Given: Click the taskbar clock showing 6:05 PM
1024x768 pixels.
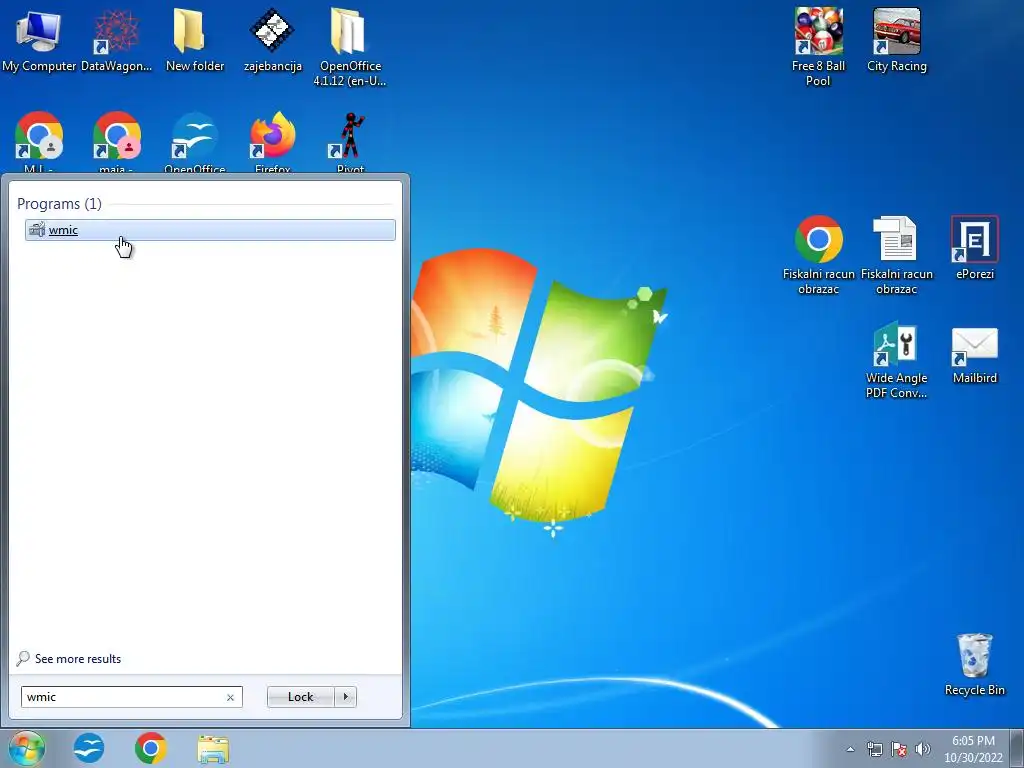Looking at the screenshot, I should coord(973,749).
